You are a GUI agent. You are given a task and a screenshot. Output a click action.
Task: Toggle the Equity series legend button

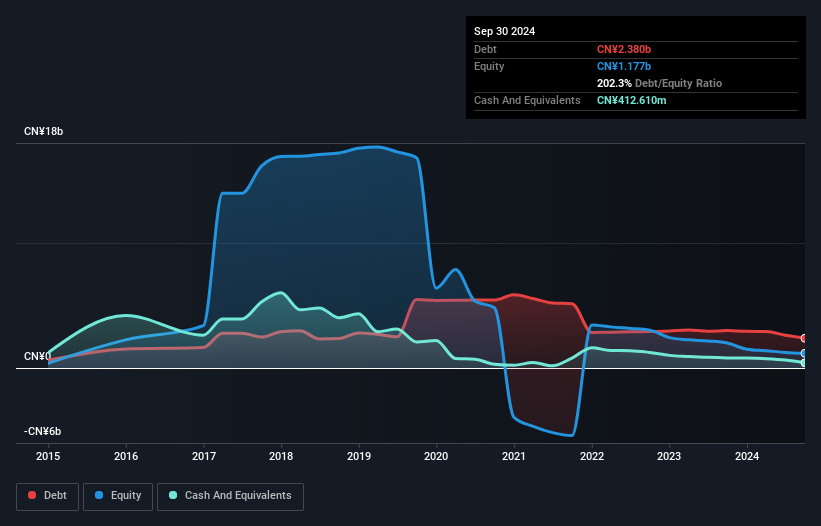click(x=118, y=496)
